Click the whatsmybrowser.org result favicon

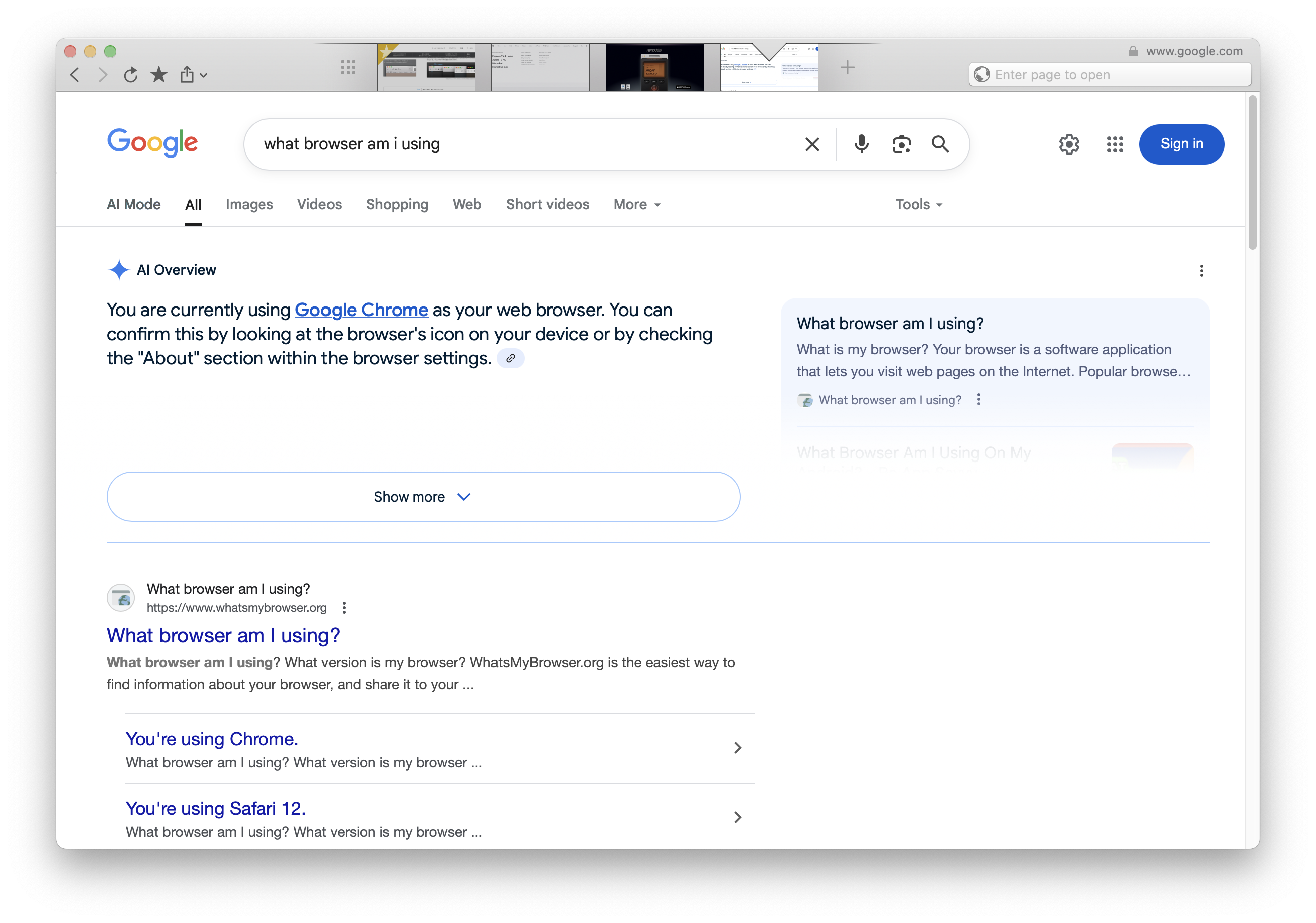pos(121,598)
